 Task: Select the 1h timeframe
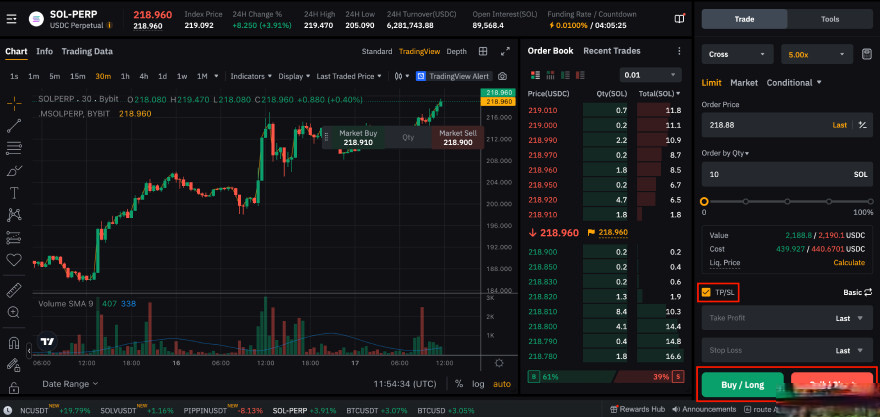125,76
